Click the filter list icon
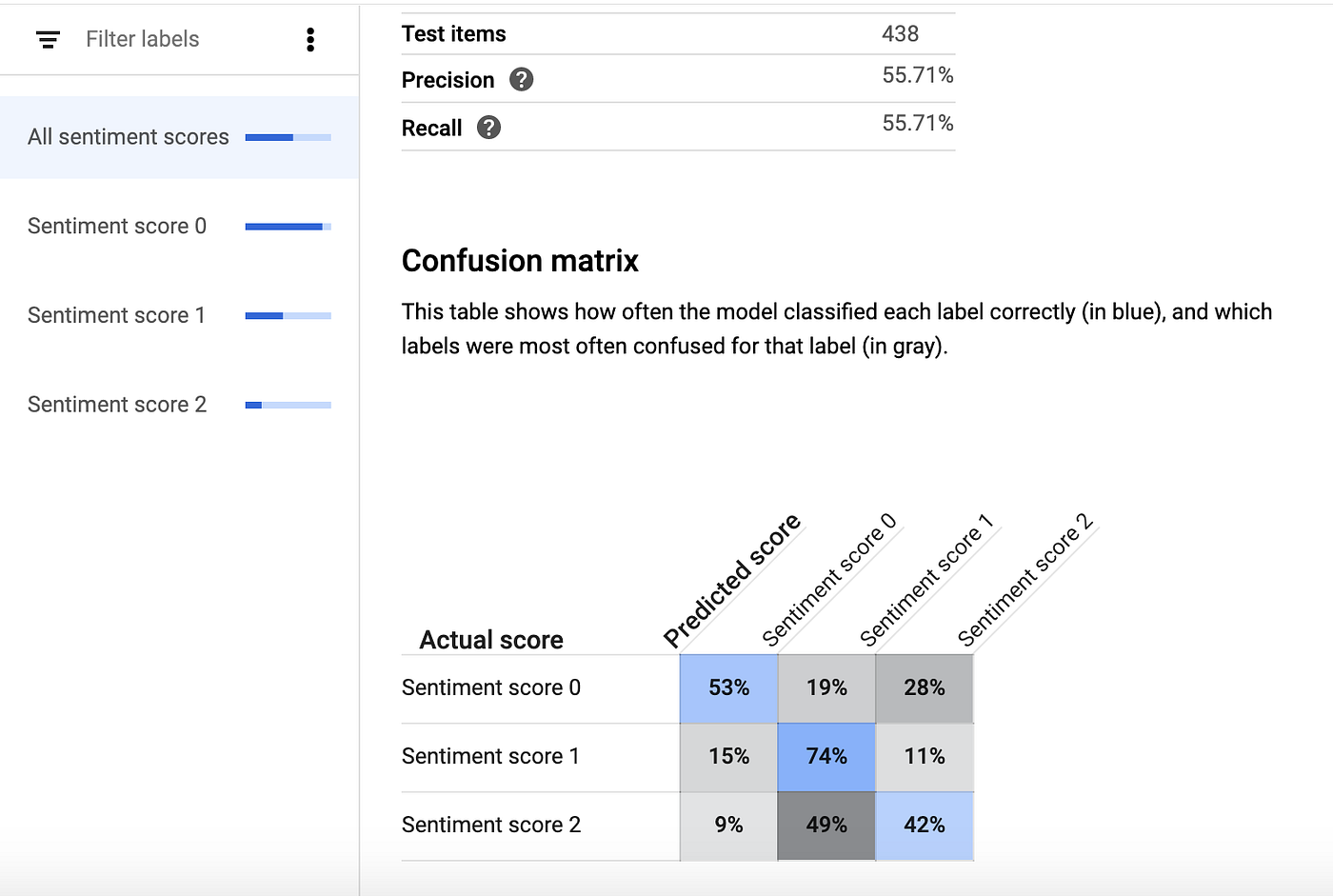The image size is (1333, 896). click(x=48, y=39)
